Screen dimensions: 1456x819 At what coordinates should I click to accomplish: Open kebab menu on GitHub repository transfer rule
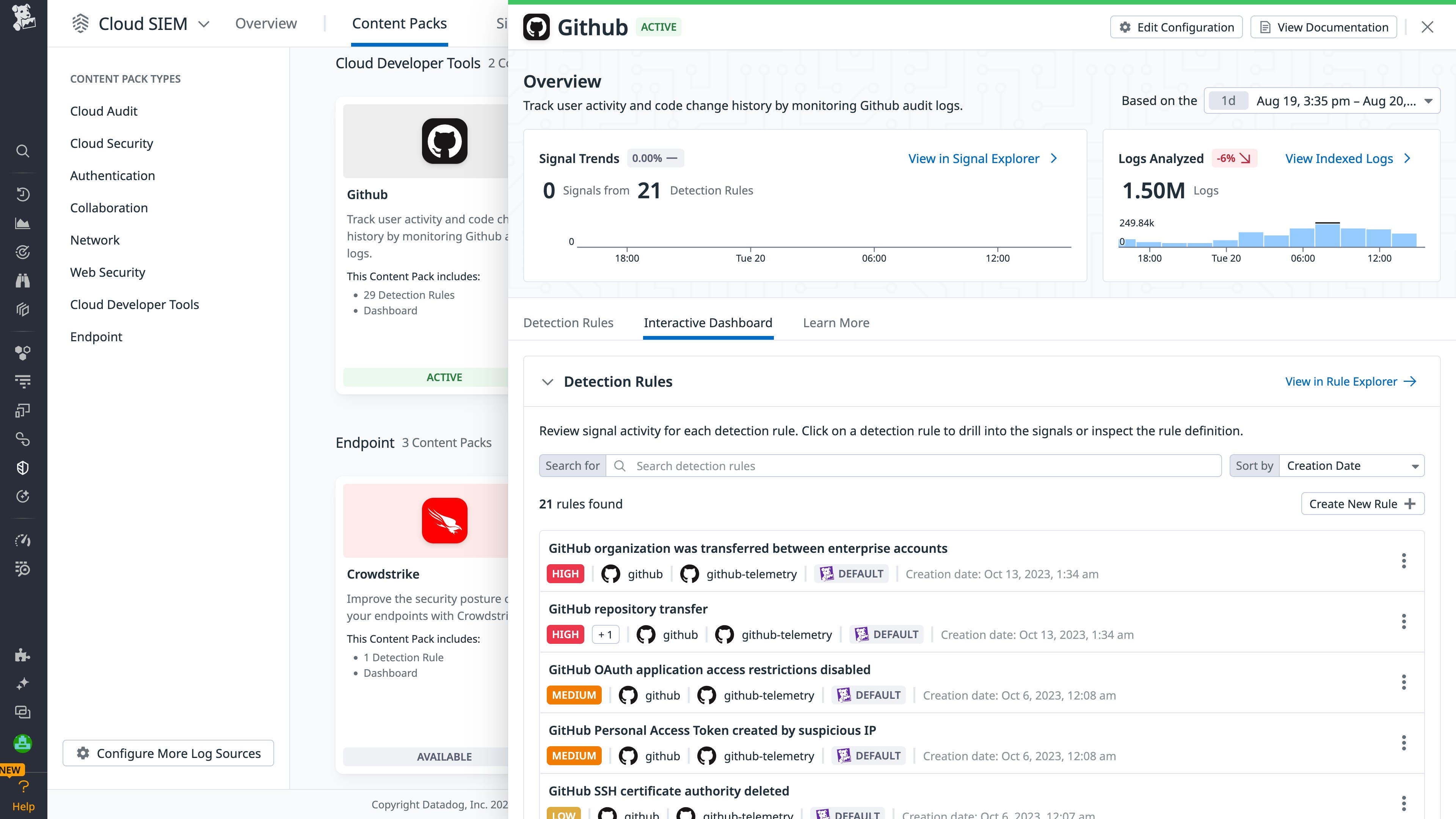tap(1404, 621)
